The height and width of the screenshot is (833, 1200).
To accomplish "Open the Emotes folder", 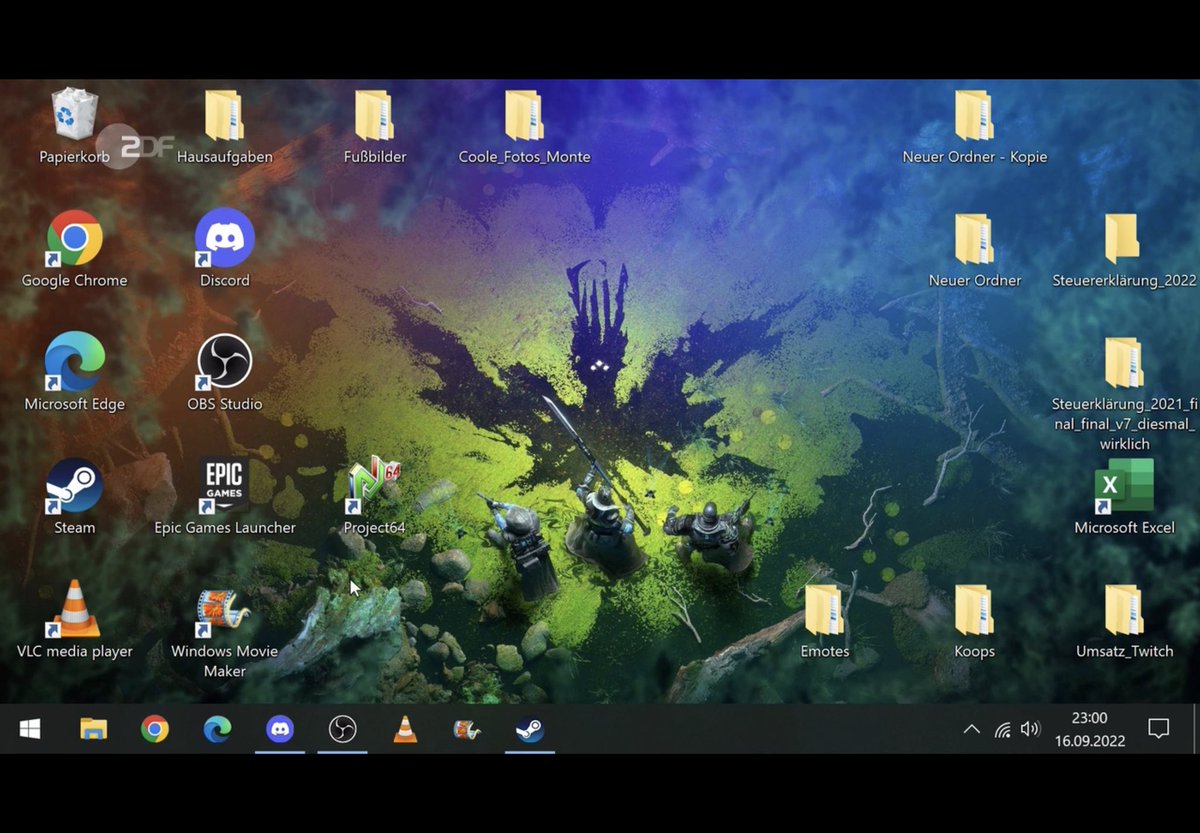I will pyautogui.click(x=824, y=609).
